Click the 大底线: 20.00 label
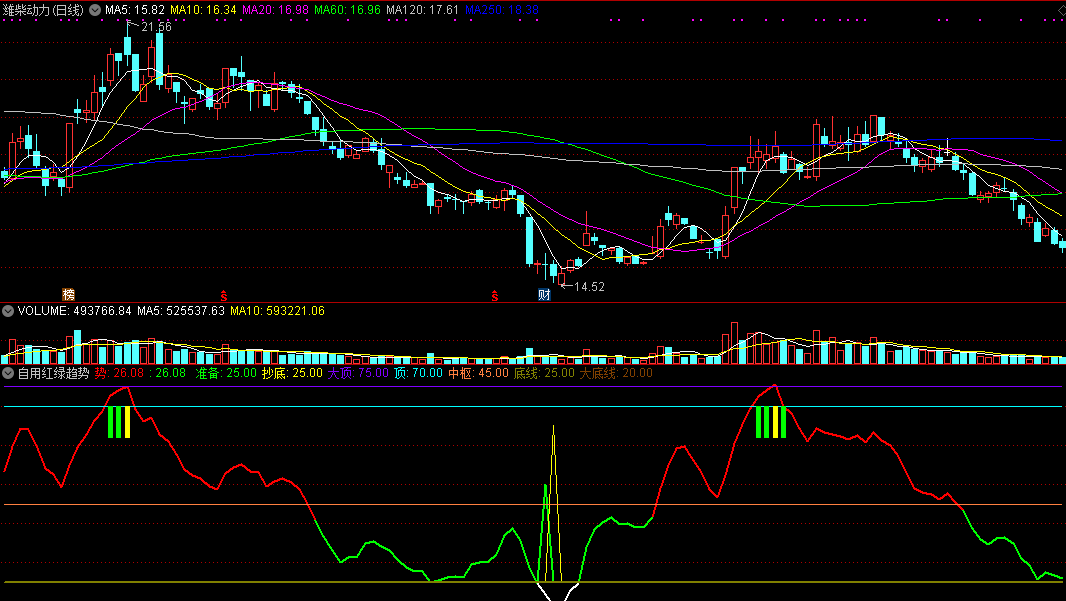 [616, 373]
